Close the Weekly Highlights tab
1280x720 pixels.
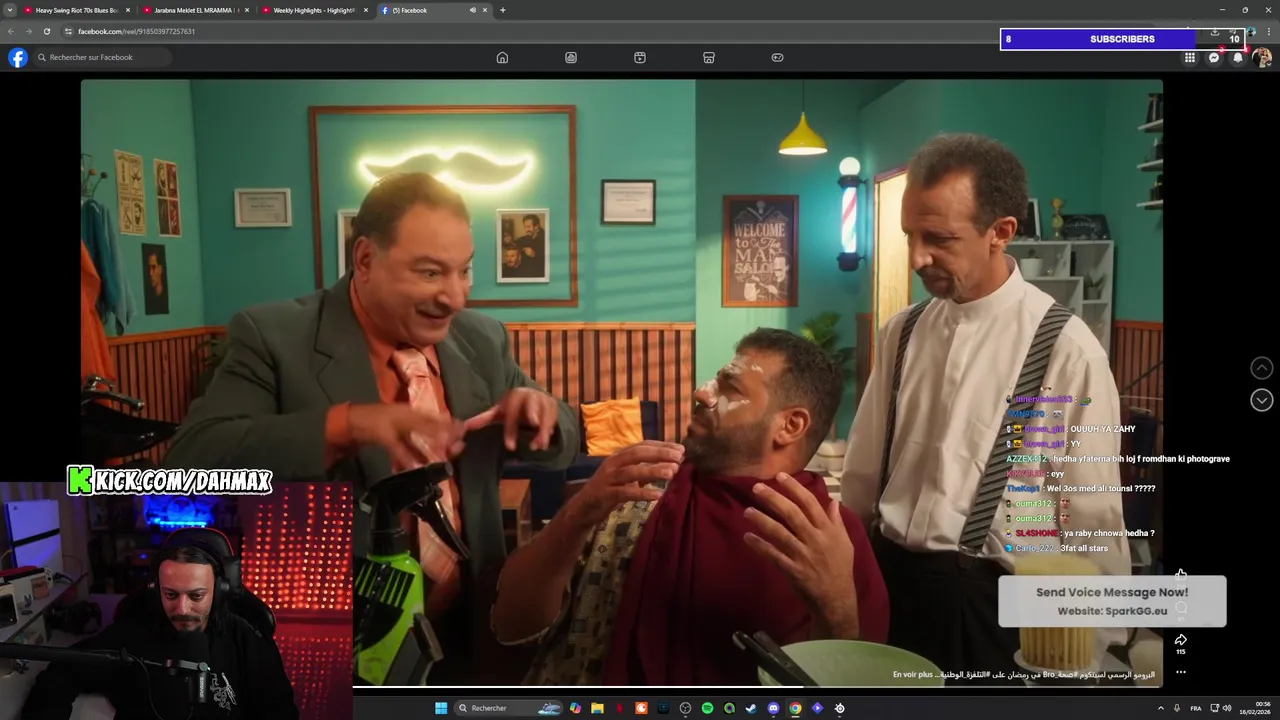click(366, 10)
